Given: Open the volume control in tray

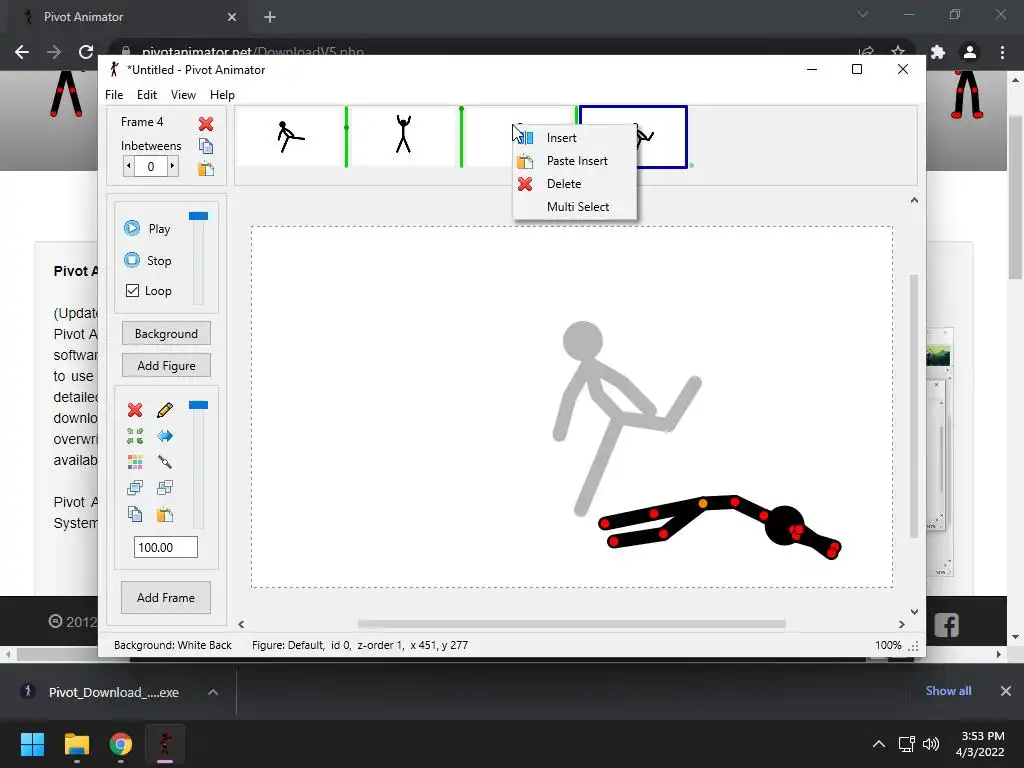Looking at the screenshot, I should pos(931,744).
